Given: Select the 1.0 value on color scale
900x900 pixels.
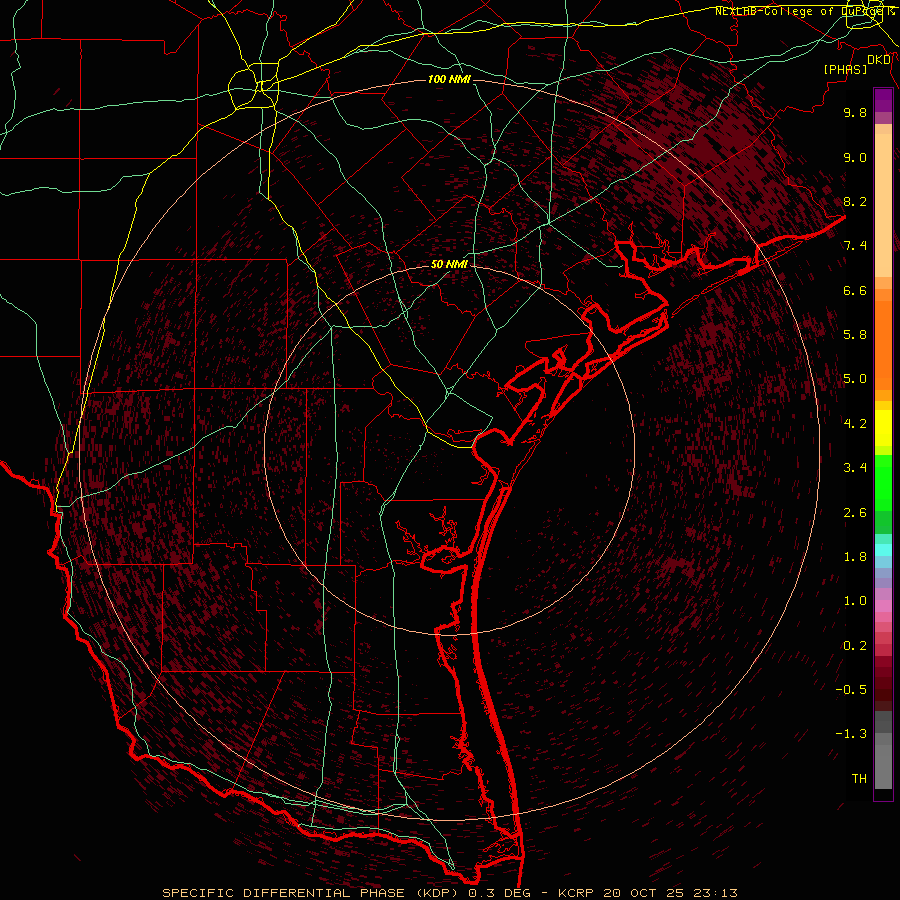Looking at the screenshot, I should pyautogui.click(x=855, y=601).
